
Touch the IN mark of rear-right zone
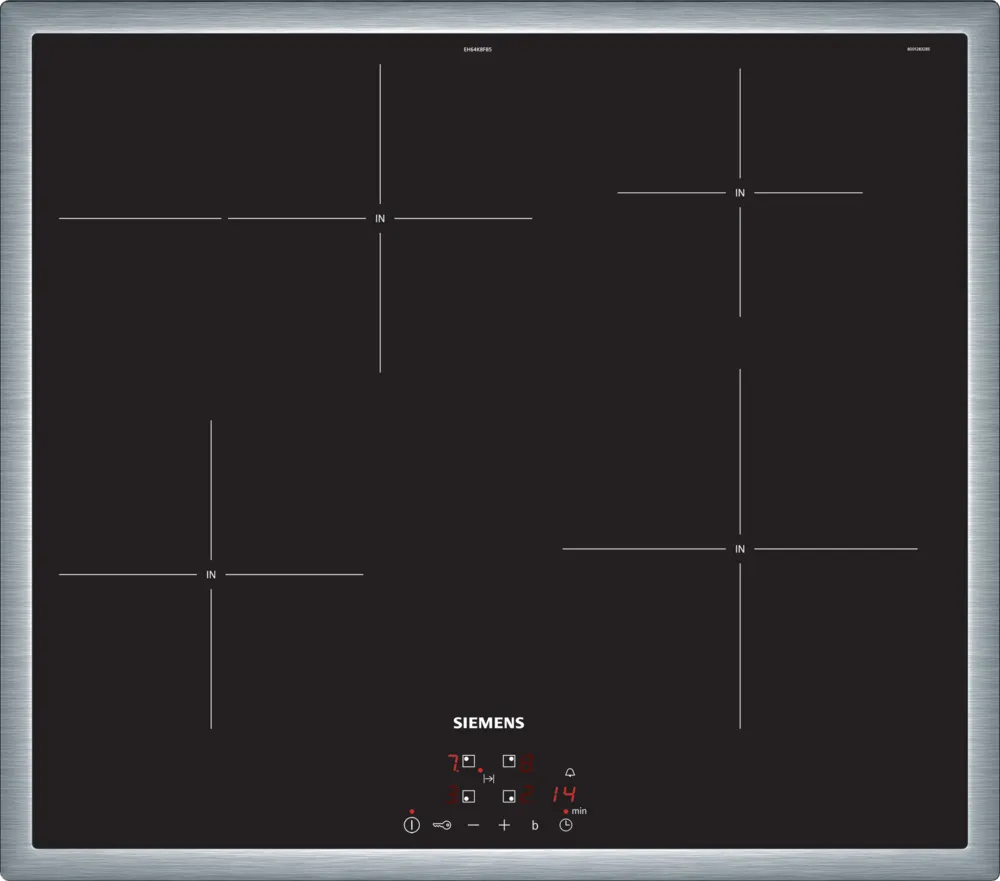740,193
